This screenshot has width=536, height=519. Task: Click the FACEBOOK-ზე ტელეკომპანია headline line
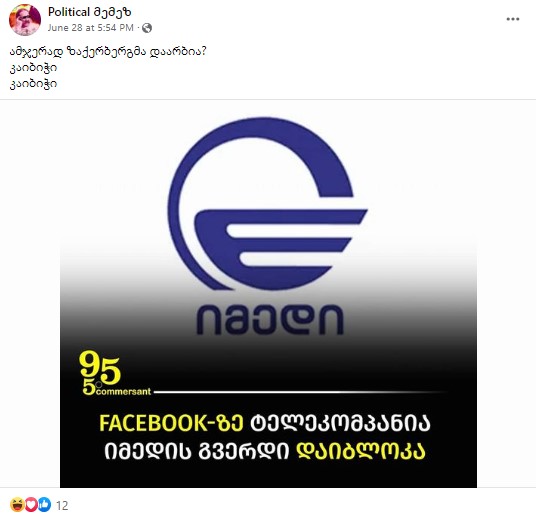click(x=265, y=423)
